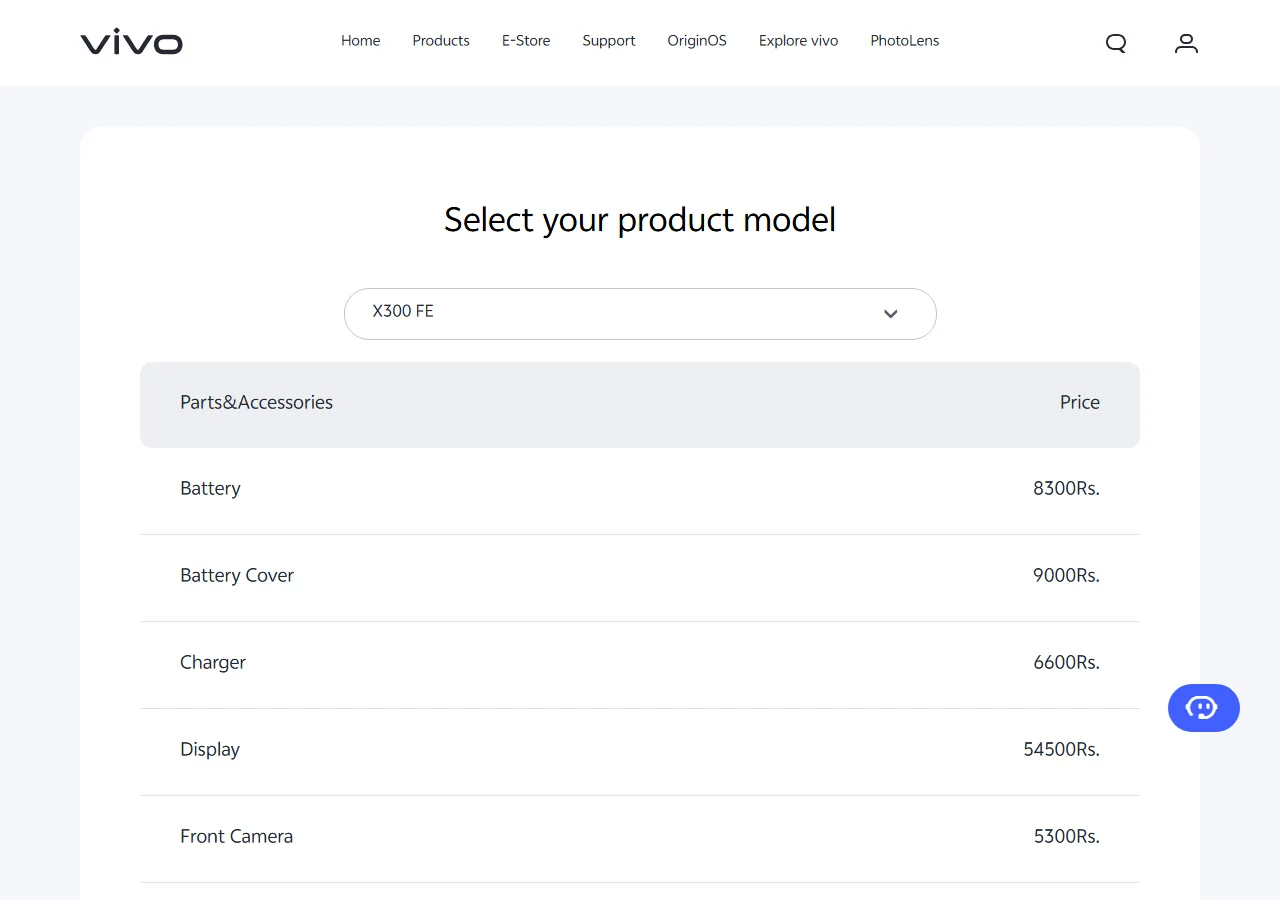The height and width of the screenshot is (900, 1280).
Task: Click the 6600Rs. charger price
Action: click(1066, 662)
